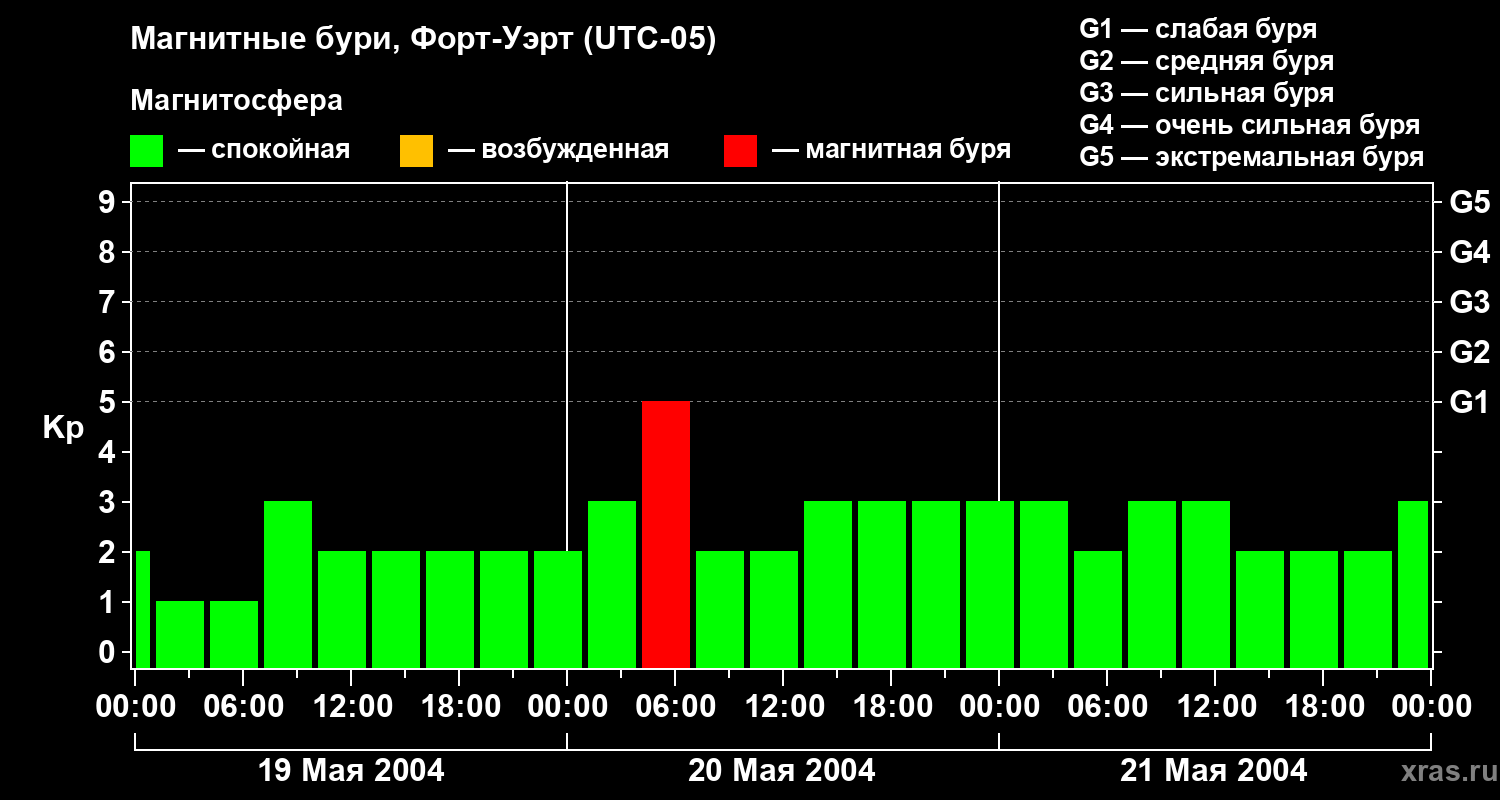
Task: Click the right-axis G1 label
Action: [1470, 402]
